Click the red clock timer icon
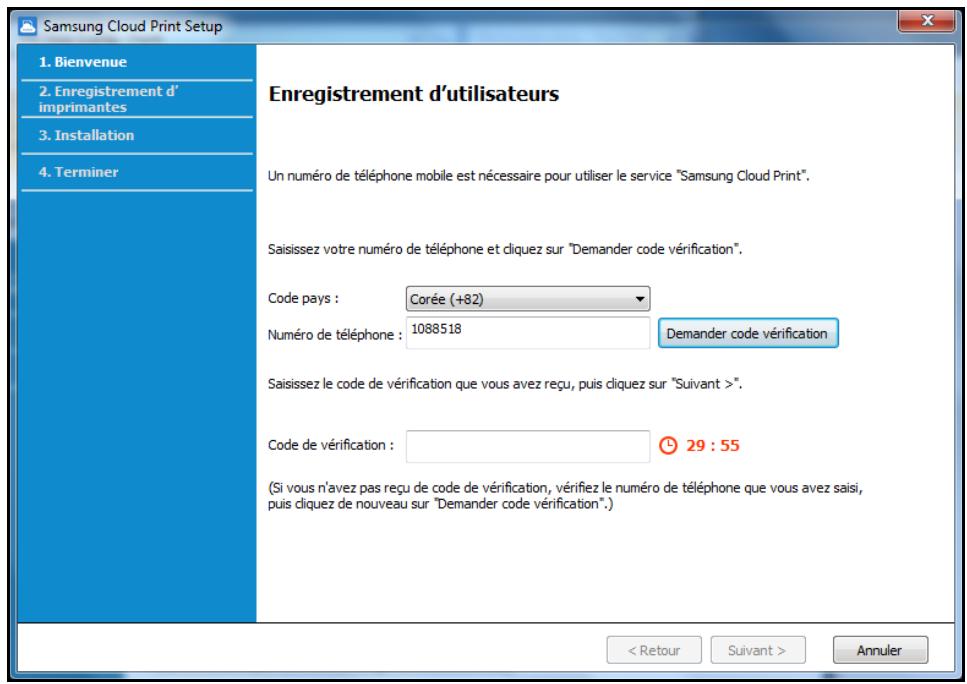This screenshot has width=967, height=684. [x=668, y=445]
